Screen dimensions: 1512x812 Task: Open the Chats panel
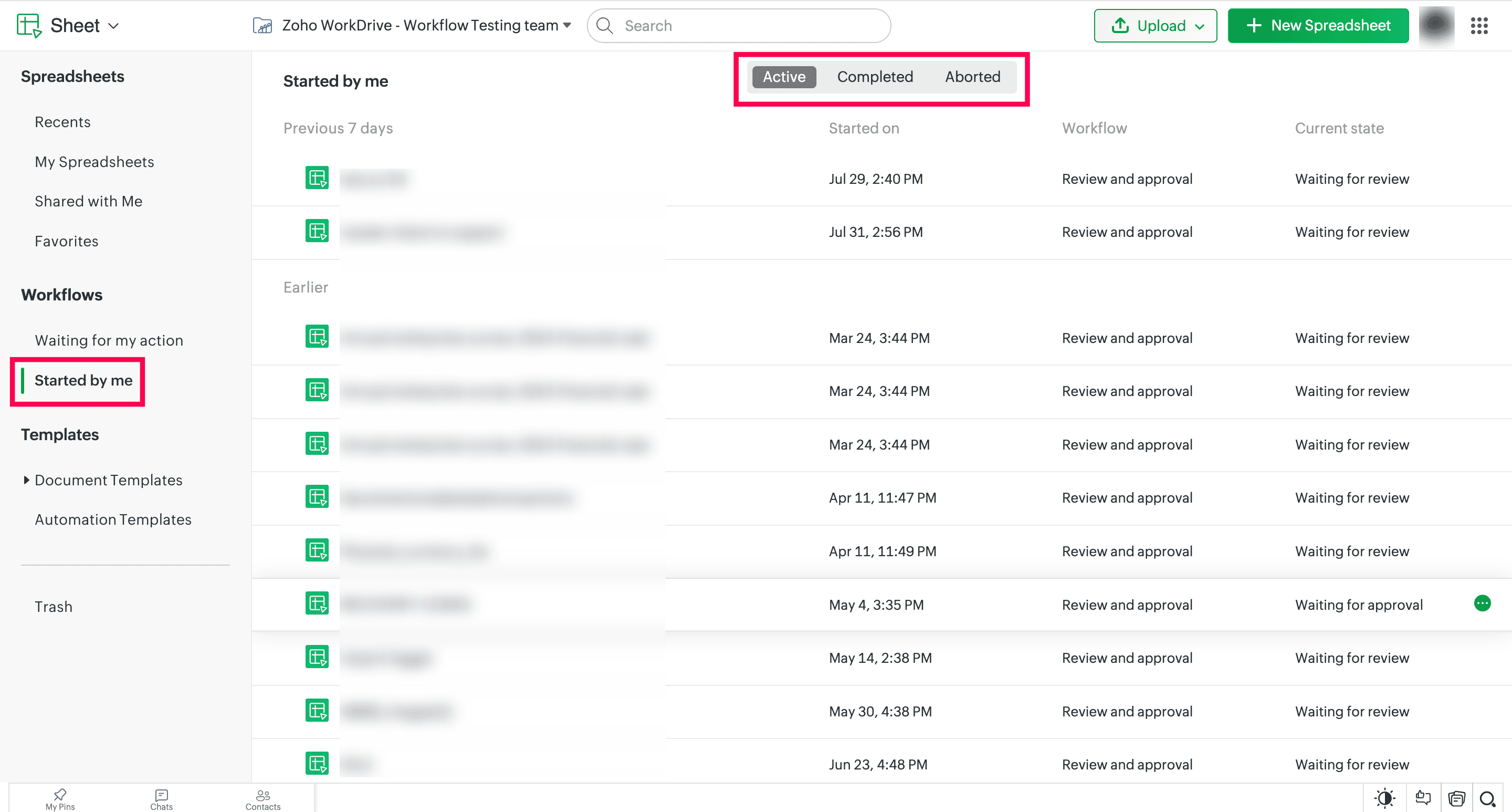[x=161, y=799]
